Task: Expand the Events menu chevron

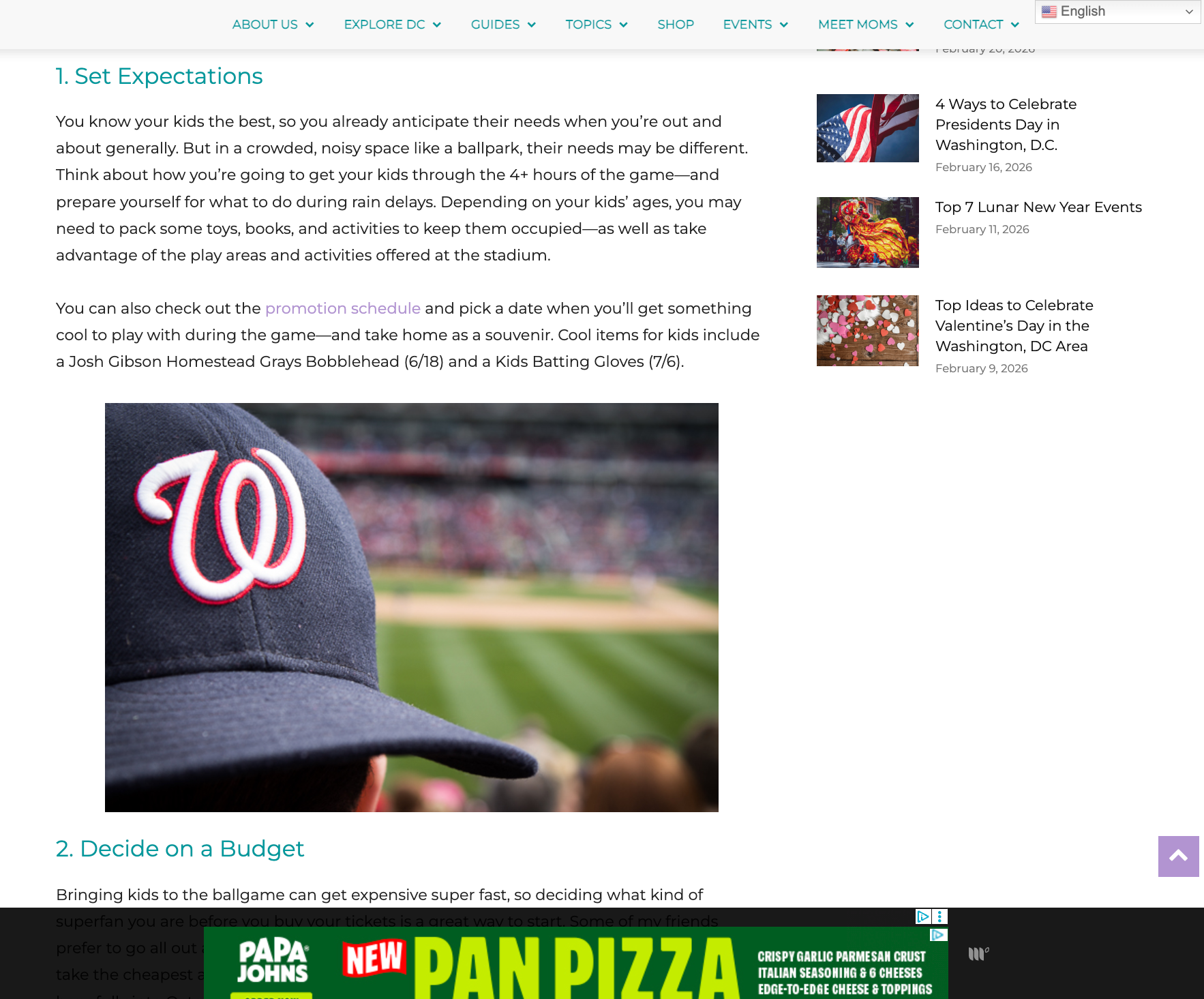Action: click(x=784, y=25)
